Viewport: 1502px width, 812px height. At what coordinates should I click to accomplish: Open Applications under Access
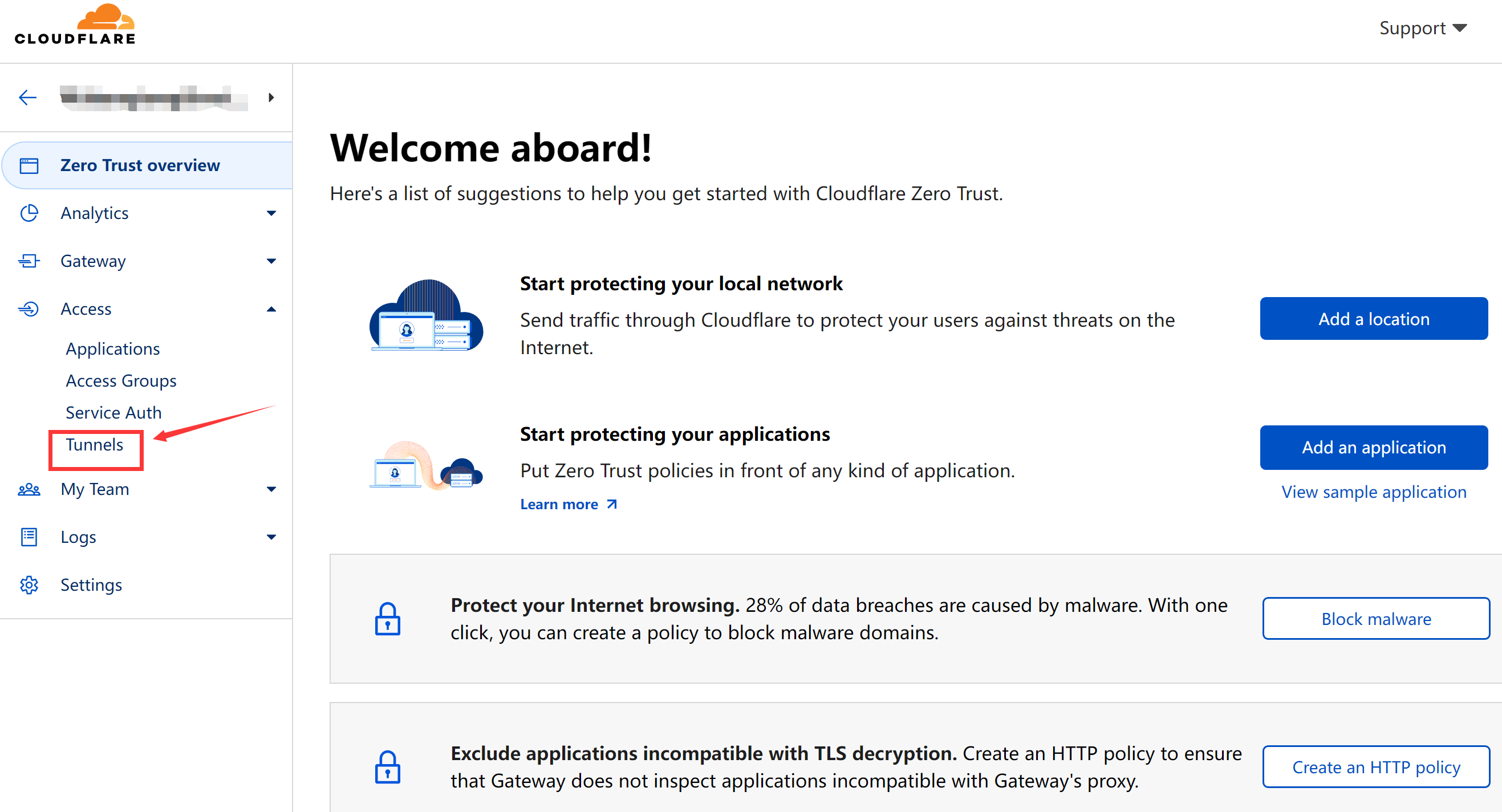pos(112,348)
